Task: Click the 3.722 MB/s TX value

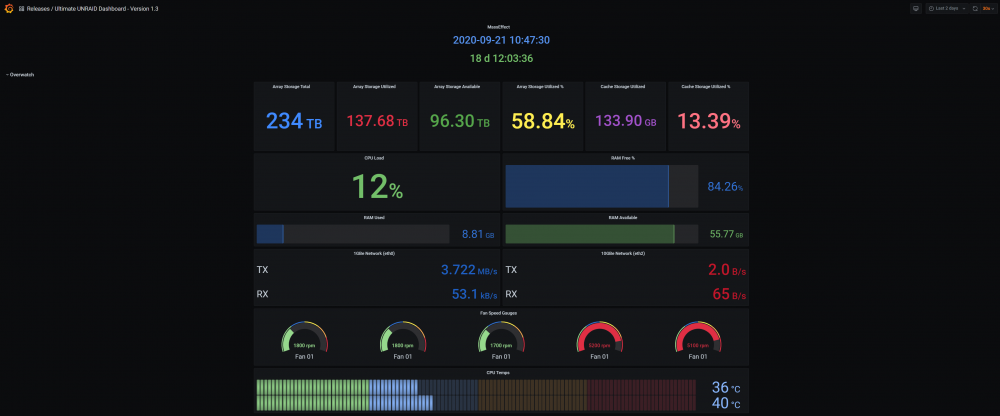Action: (469, 270)
